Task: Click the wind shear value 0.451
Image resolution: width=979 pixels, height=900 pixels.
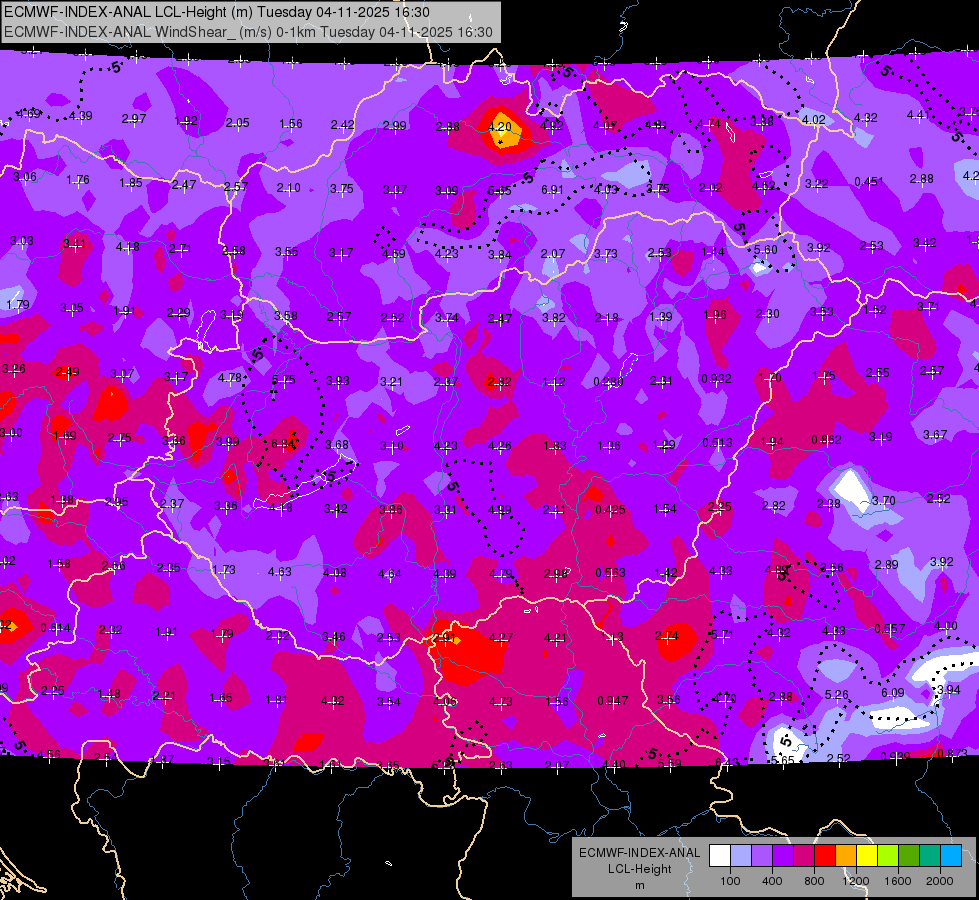Action: 869,182
